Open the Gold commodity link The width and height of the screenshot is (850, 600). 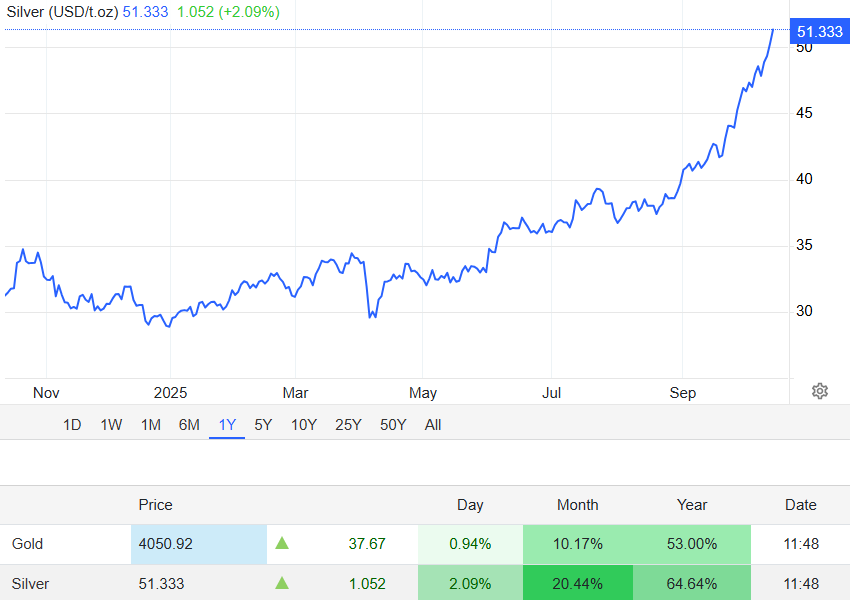point(28,544)
